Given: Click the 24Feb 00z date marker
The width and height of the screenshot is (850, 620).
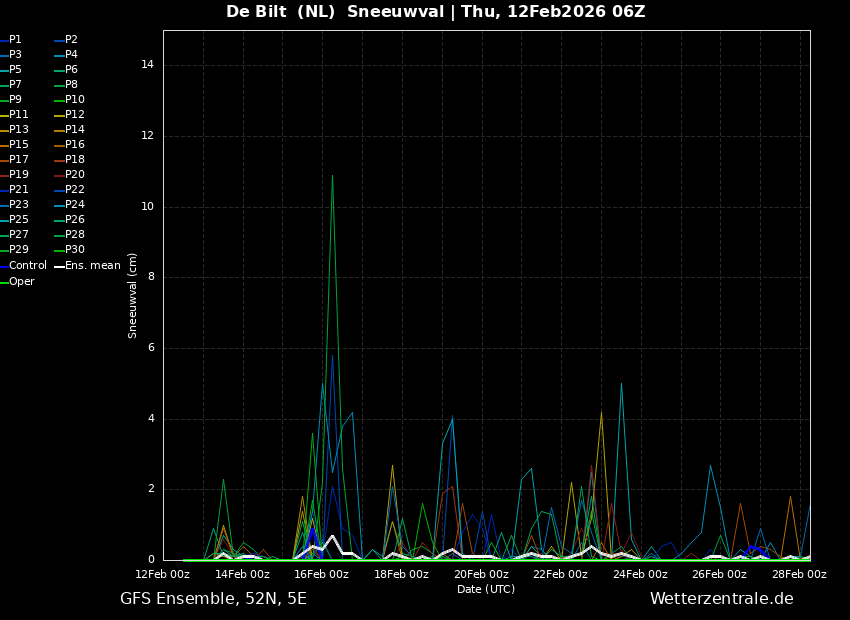Looking at the screenshot, I should (640, 575).
